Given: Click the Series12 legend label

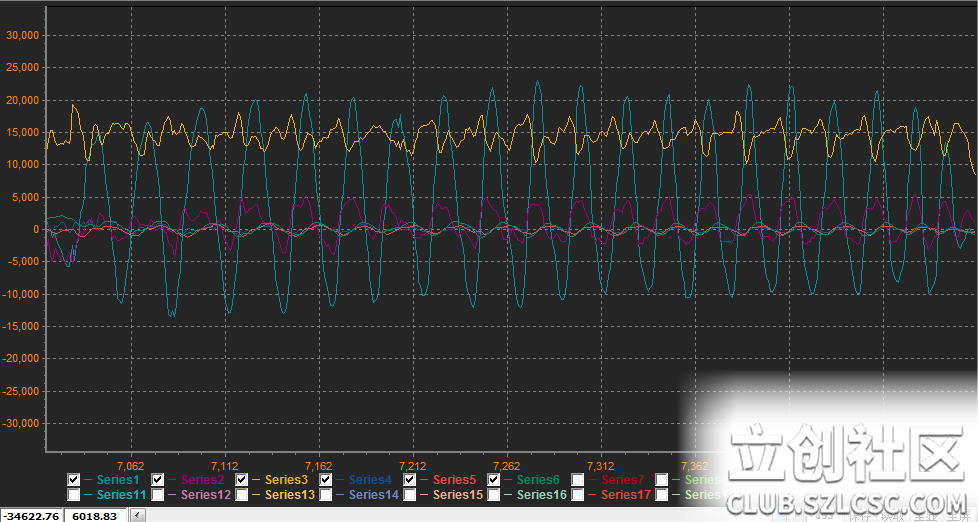Looking at the screenshot, I should point(206,495).
